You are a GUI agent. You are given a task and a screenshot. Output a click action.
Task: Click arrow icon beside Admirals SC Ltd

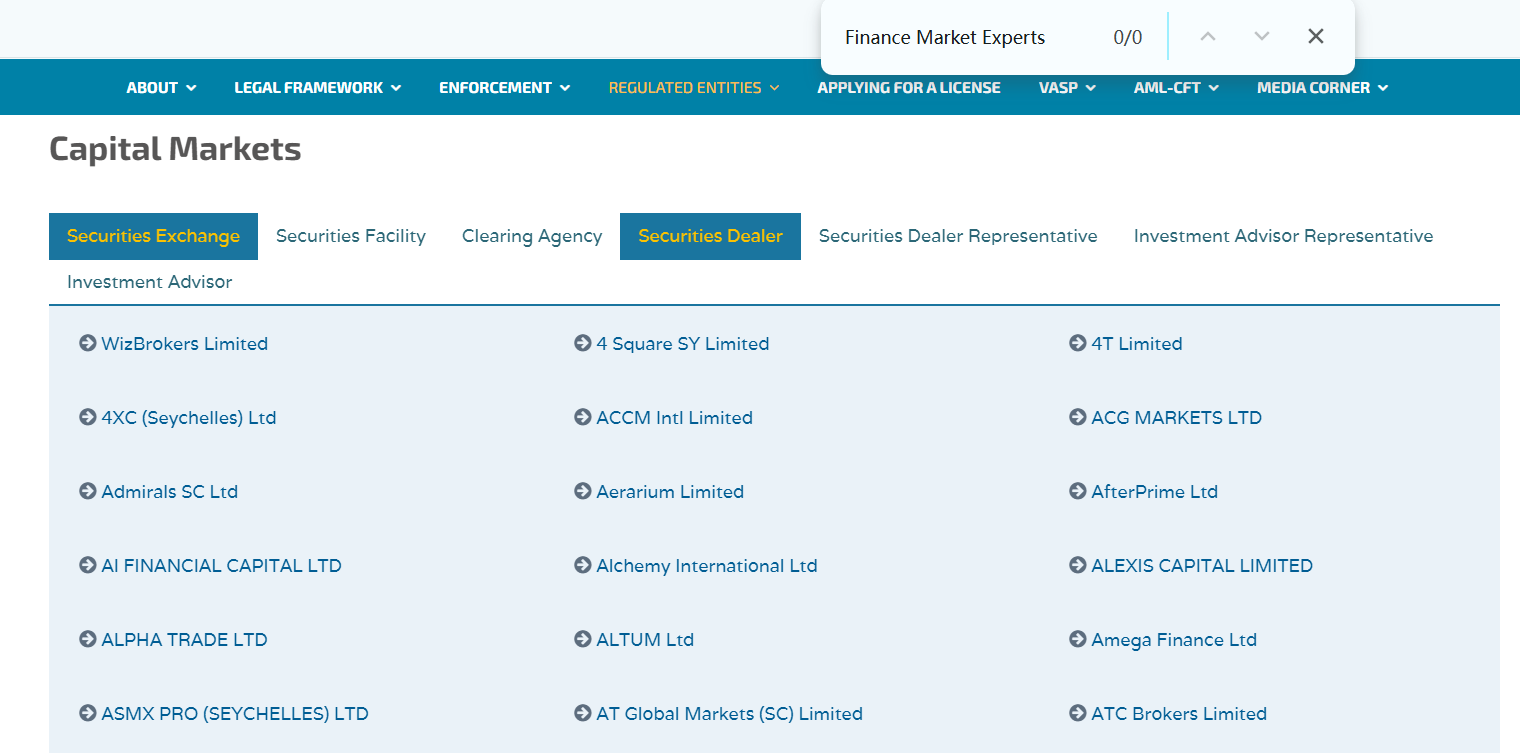click(88, 491)
